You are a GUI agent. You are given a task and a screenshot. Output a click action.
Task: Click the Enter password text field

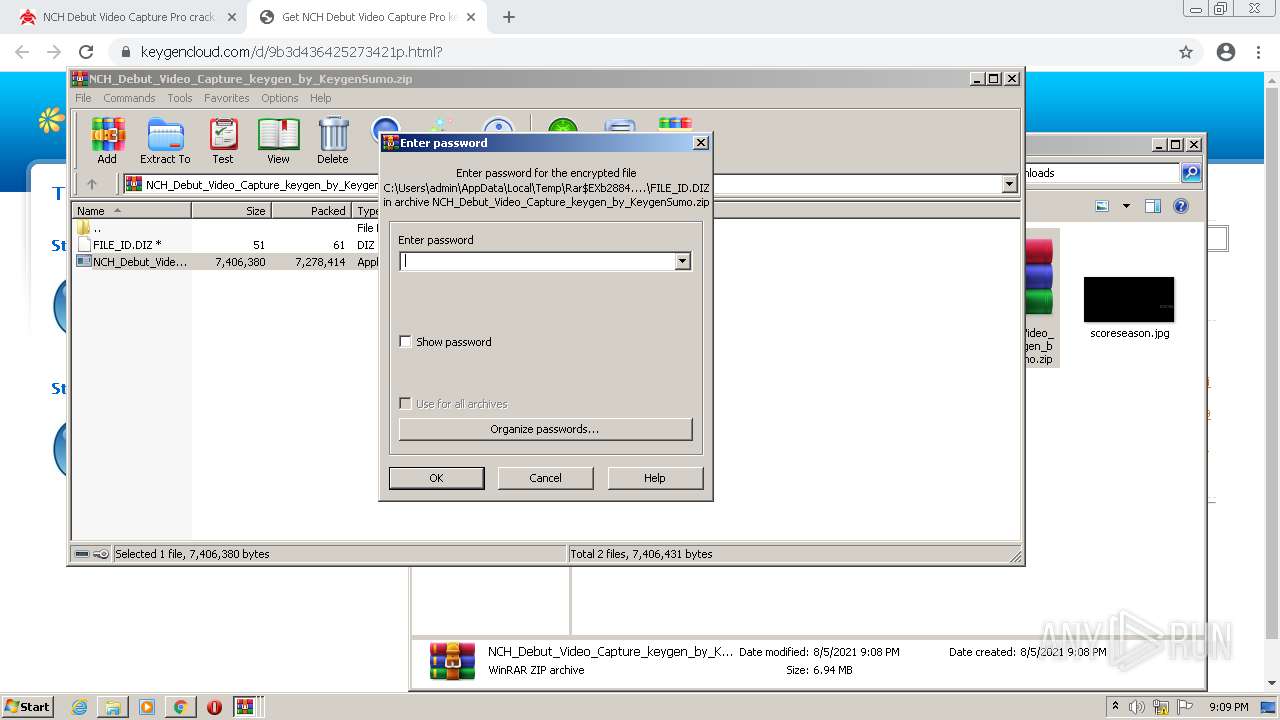pos(538,261)
